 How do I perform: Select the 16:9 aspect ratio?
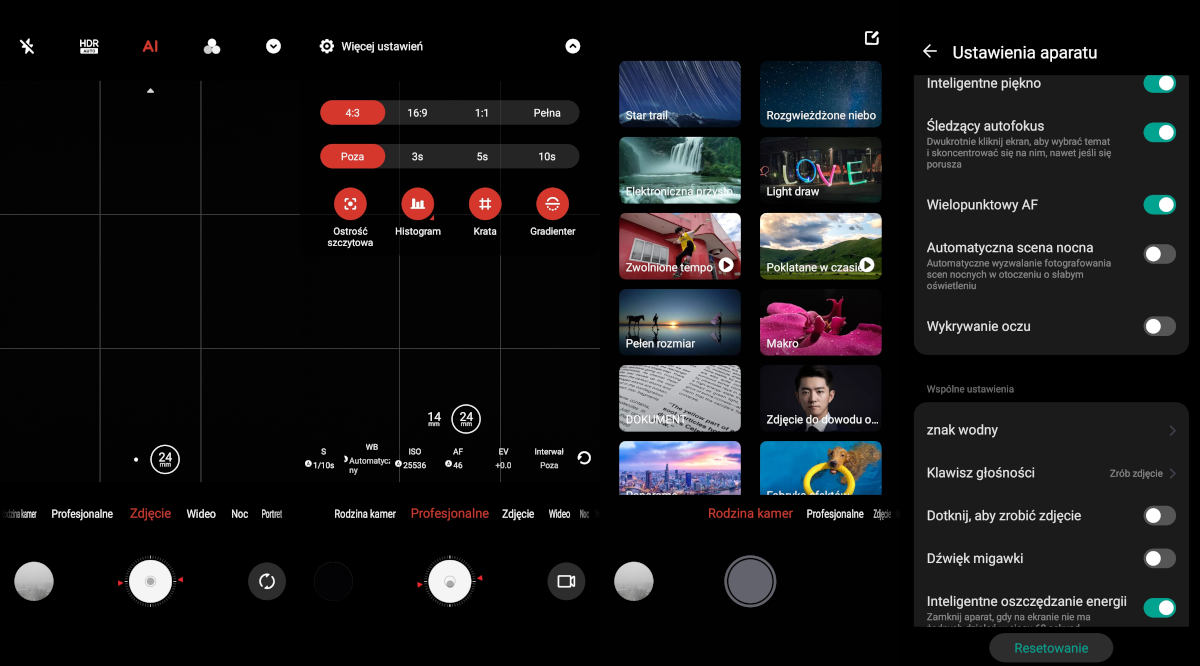click(x=417, y=113)
